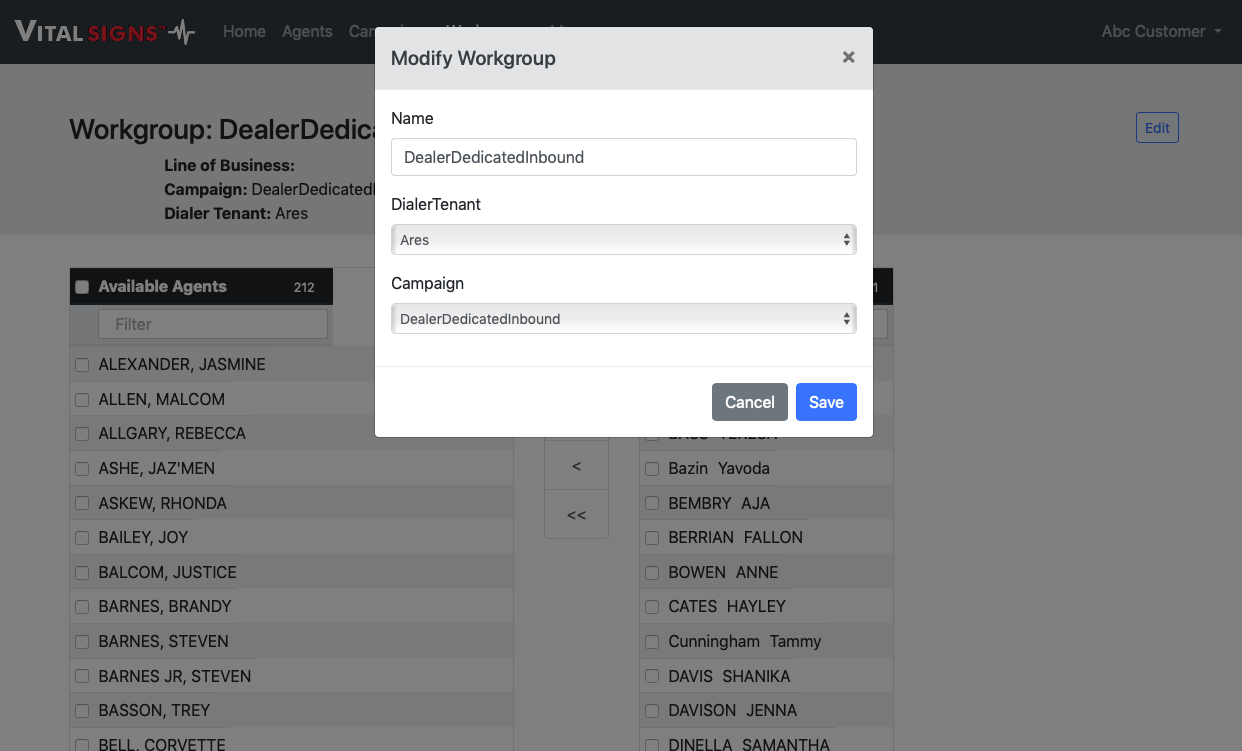Screen dimensions: 1242x751
Task: Open the DialerTenant dropdown showing Ares
Action: click(623, 240)
